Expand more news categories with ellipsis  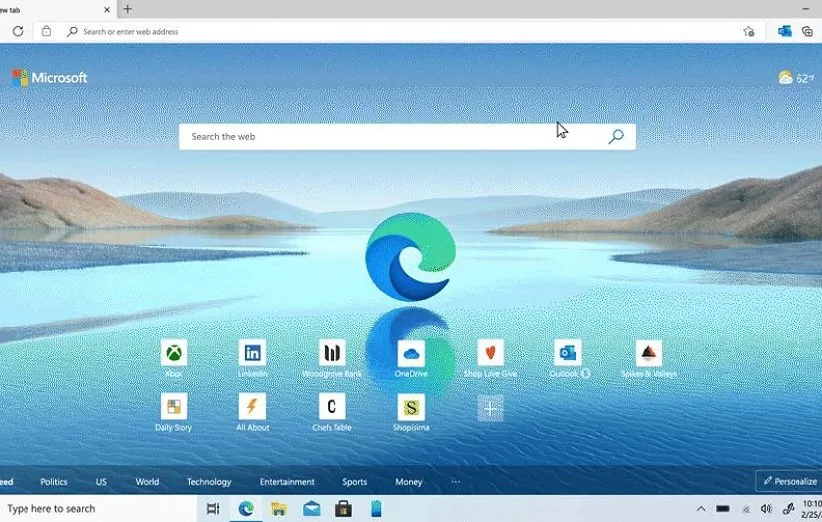[x=456, y=482]
